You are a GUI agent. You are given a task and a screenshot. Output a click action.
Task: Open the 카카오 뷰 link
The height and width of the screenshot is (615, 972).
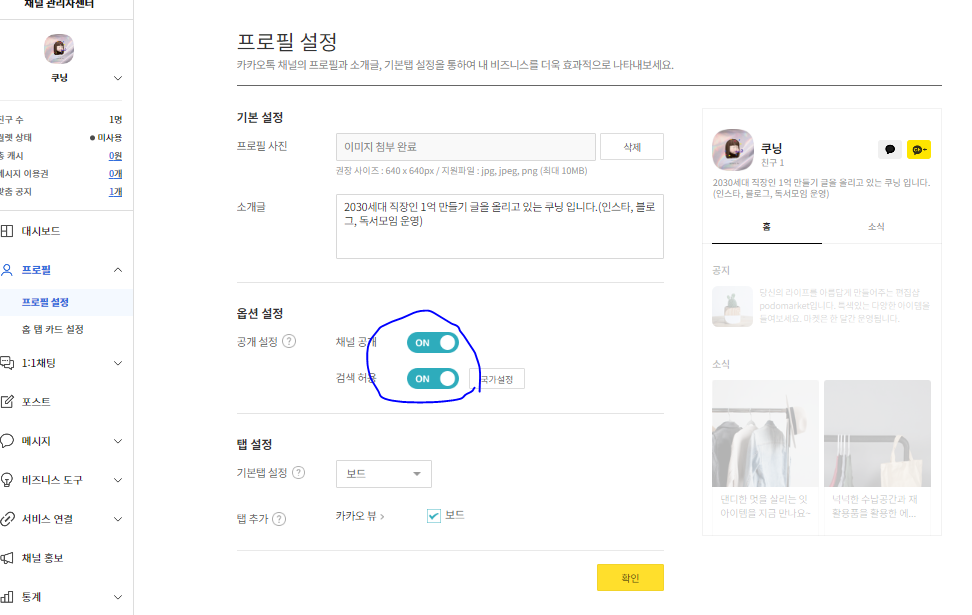pos(360,516)
